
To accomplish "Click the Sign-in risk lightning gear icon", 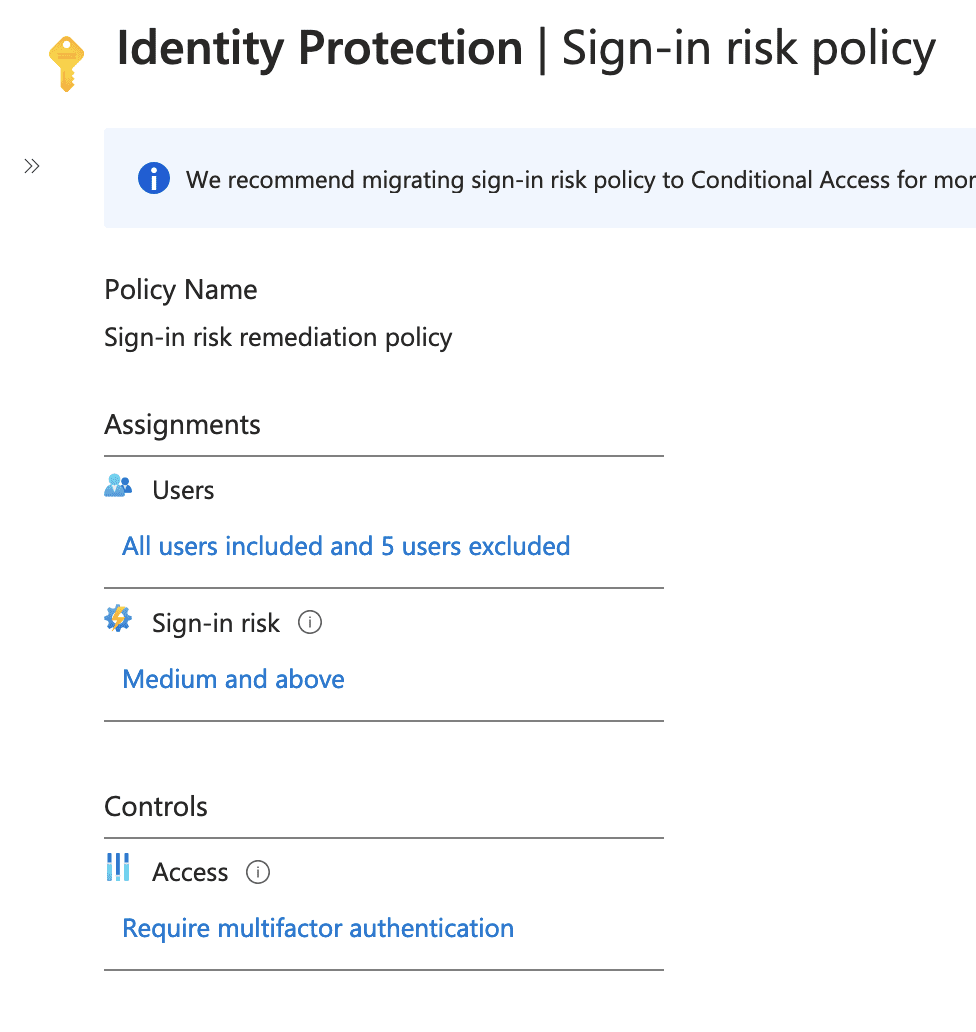I will point(118,620).
